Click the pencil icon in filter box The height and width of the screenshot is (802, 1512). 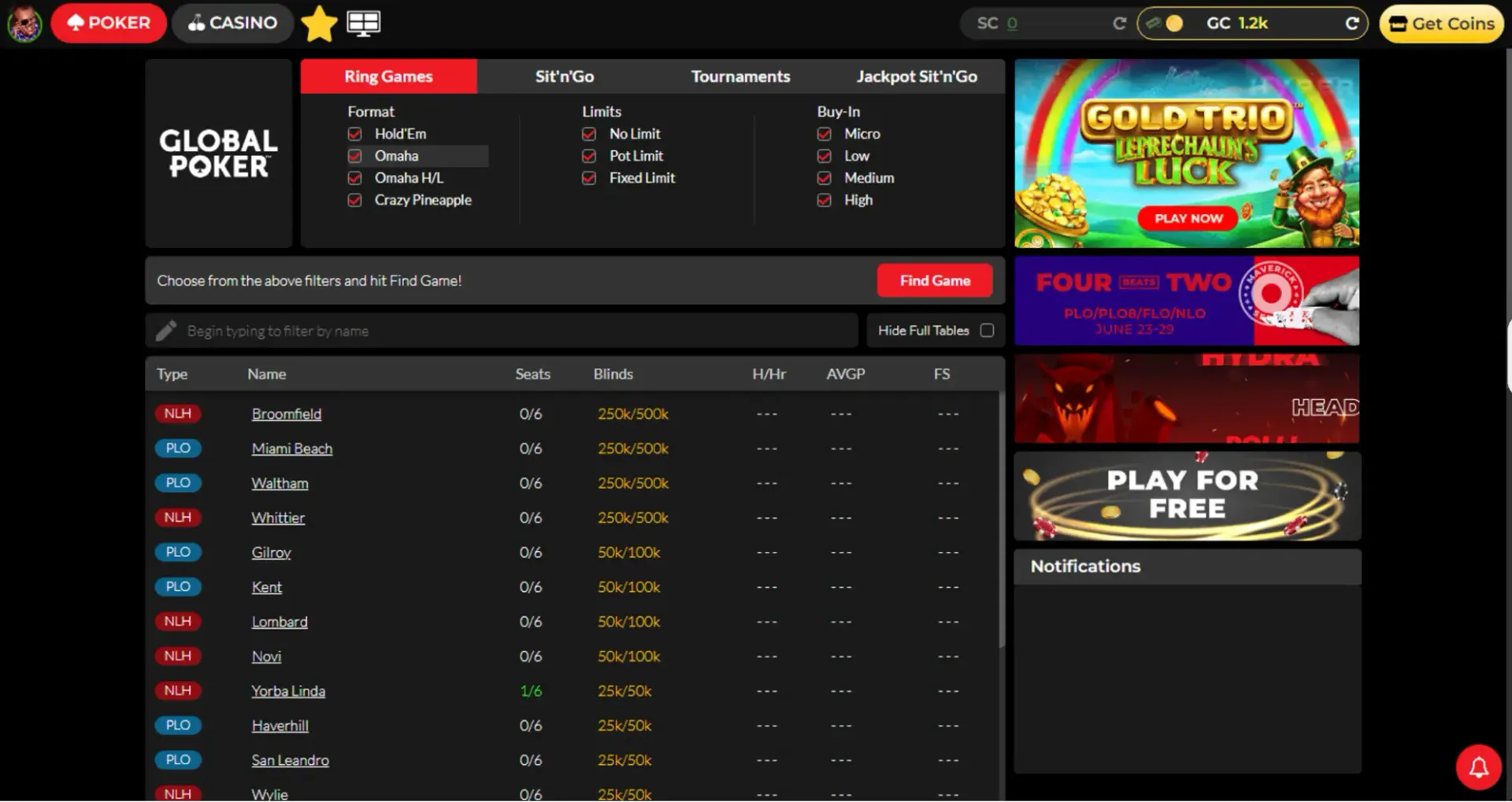coord(166,331)
